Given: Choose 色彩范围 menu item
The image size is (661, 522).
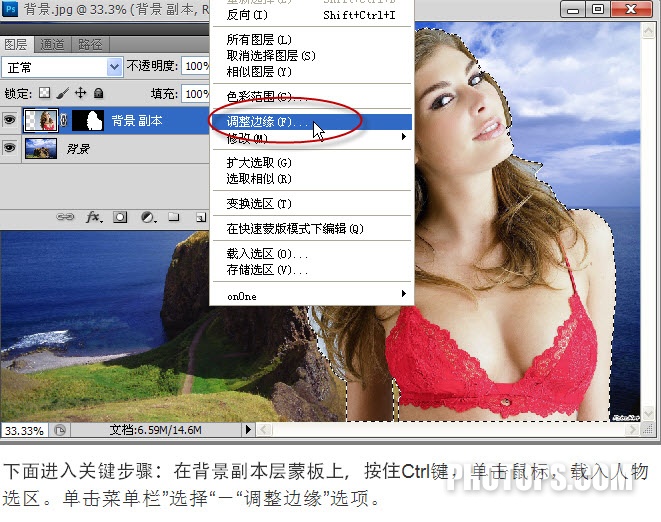Looking at the screenshot, I should click(312, 97).
